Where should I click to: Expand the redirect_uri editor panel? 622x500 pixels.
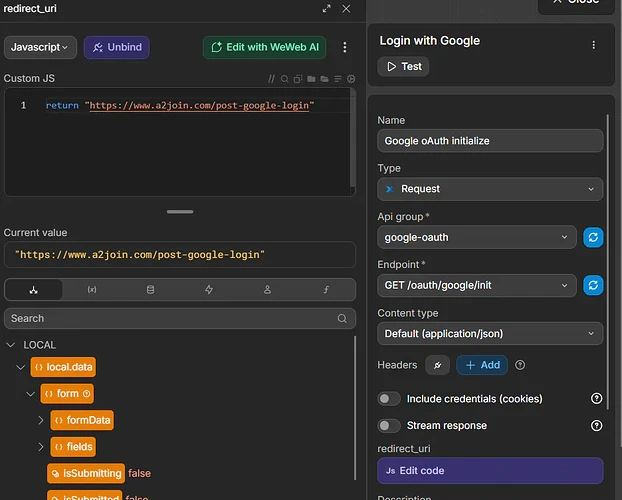326,8
